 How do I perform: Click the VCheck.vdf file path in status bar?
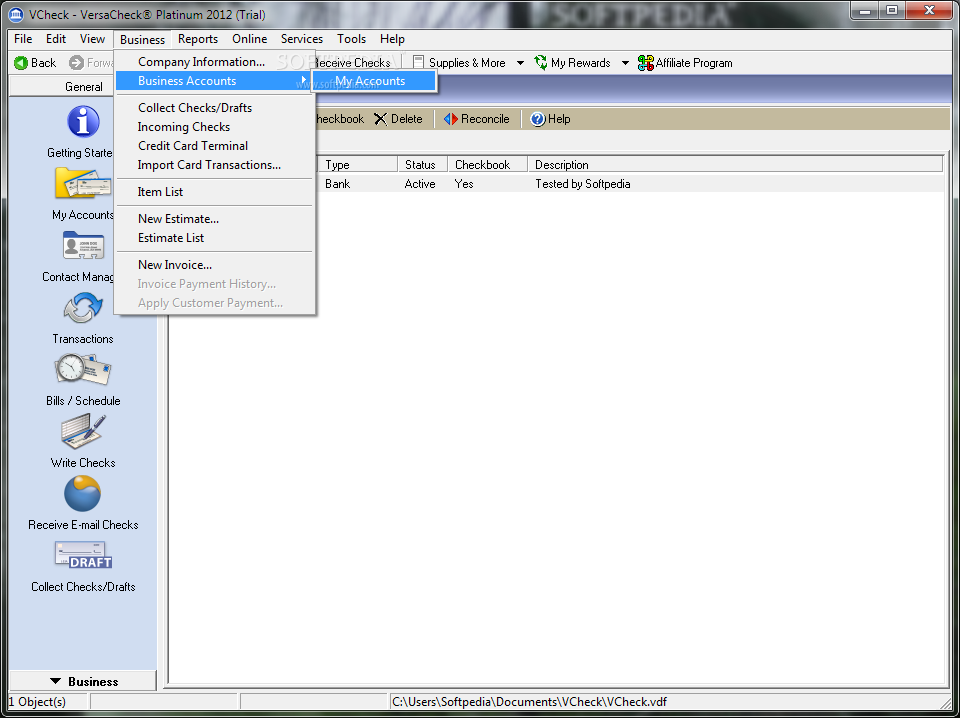530,701
